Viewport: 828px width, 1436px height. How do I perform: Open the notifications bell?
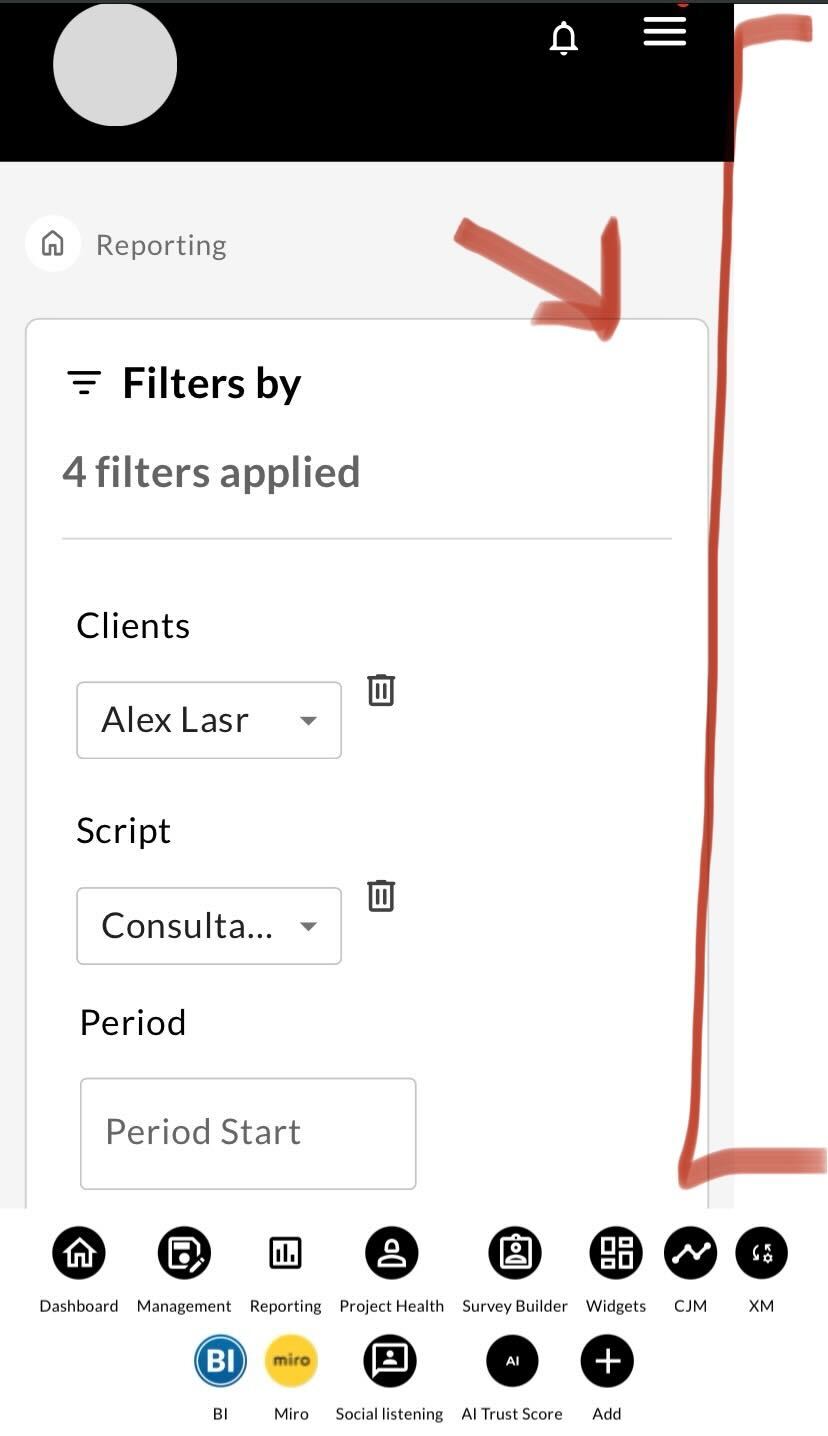point(564,38)
